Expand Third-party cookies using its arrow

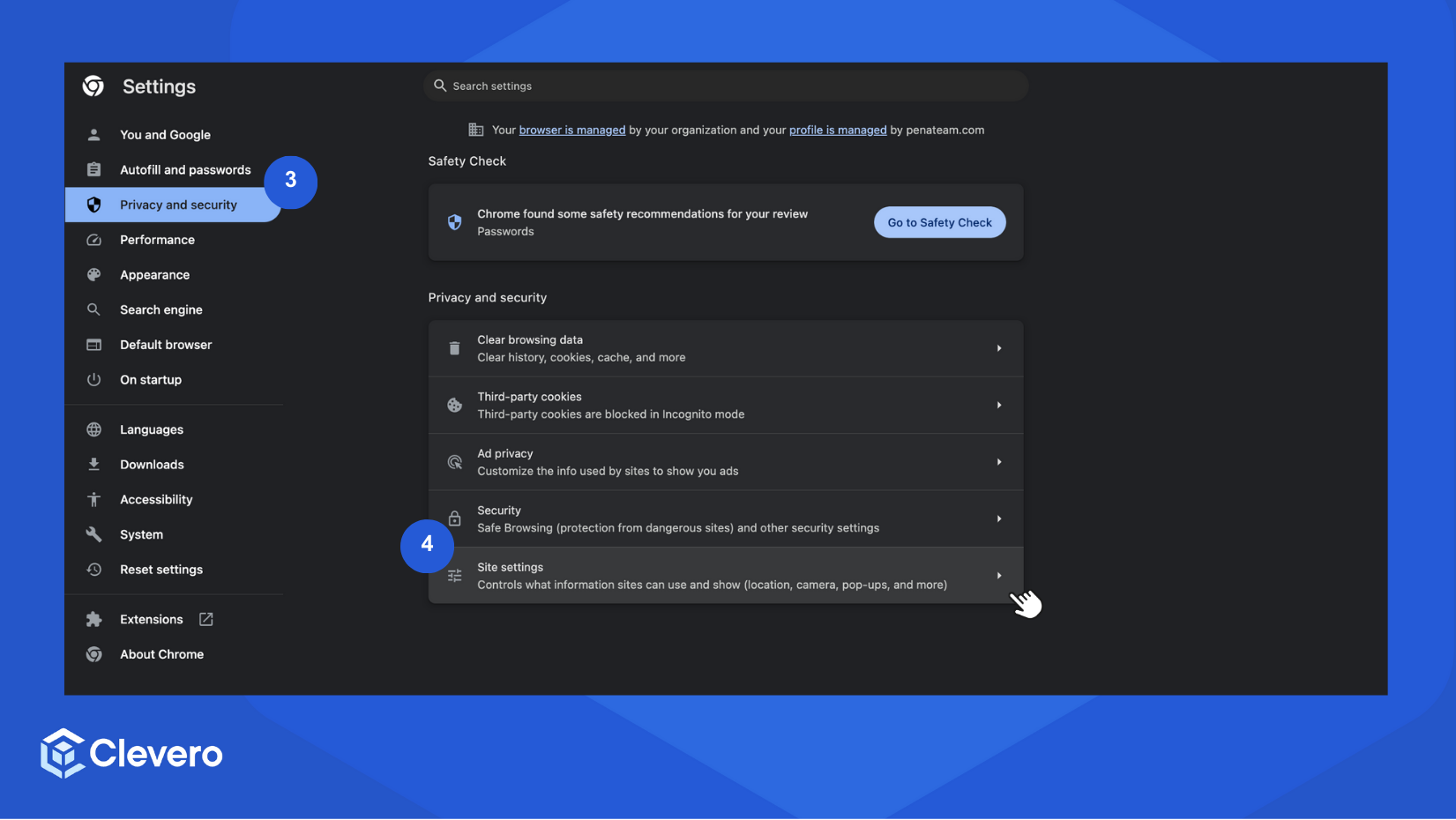pyautogui.click(x=999, y=405)
